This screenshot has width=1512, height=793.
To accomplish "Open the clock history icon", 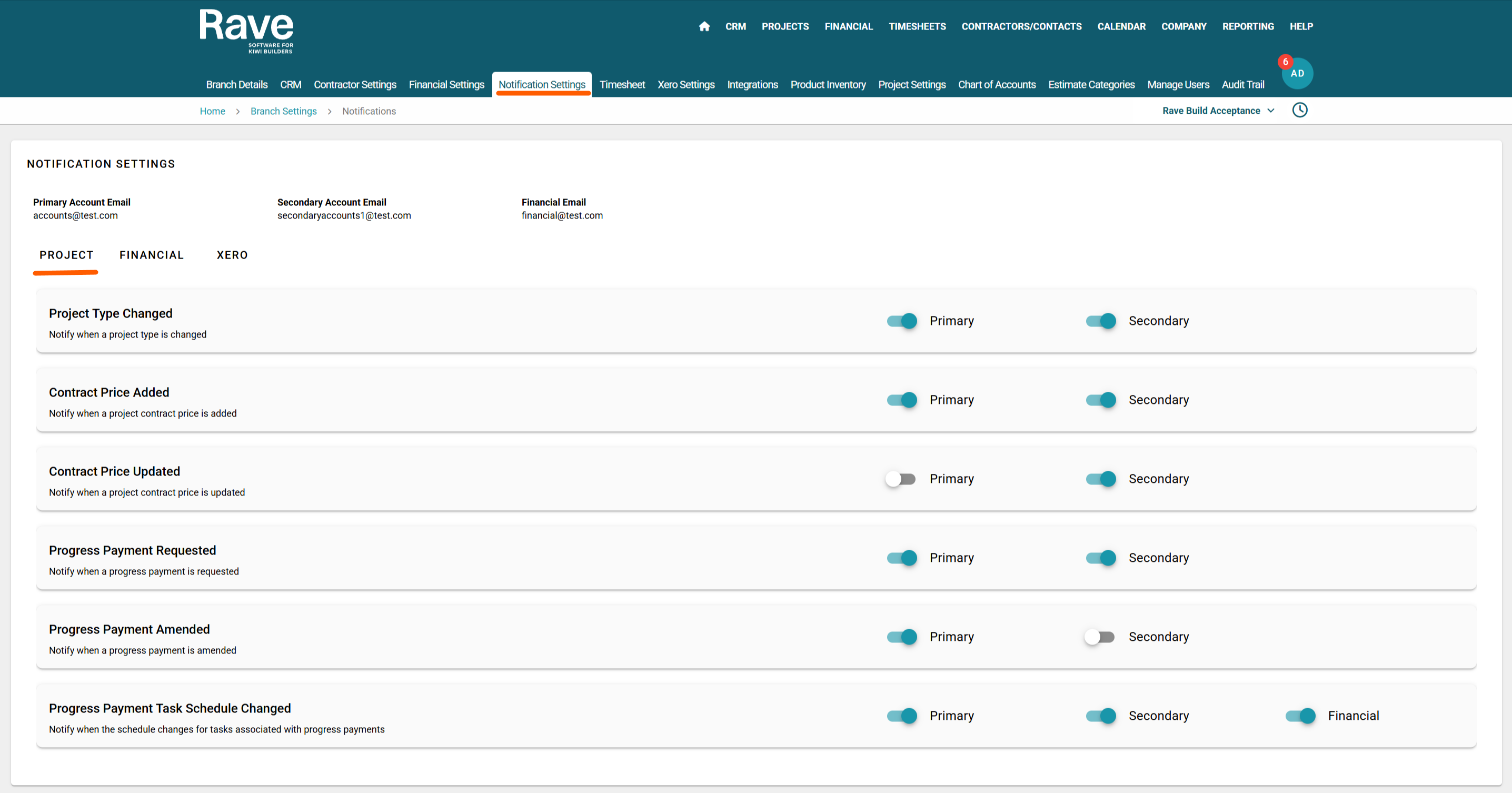I will (1299, 111).
